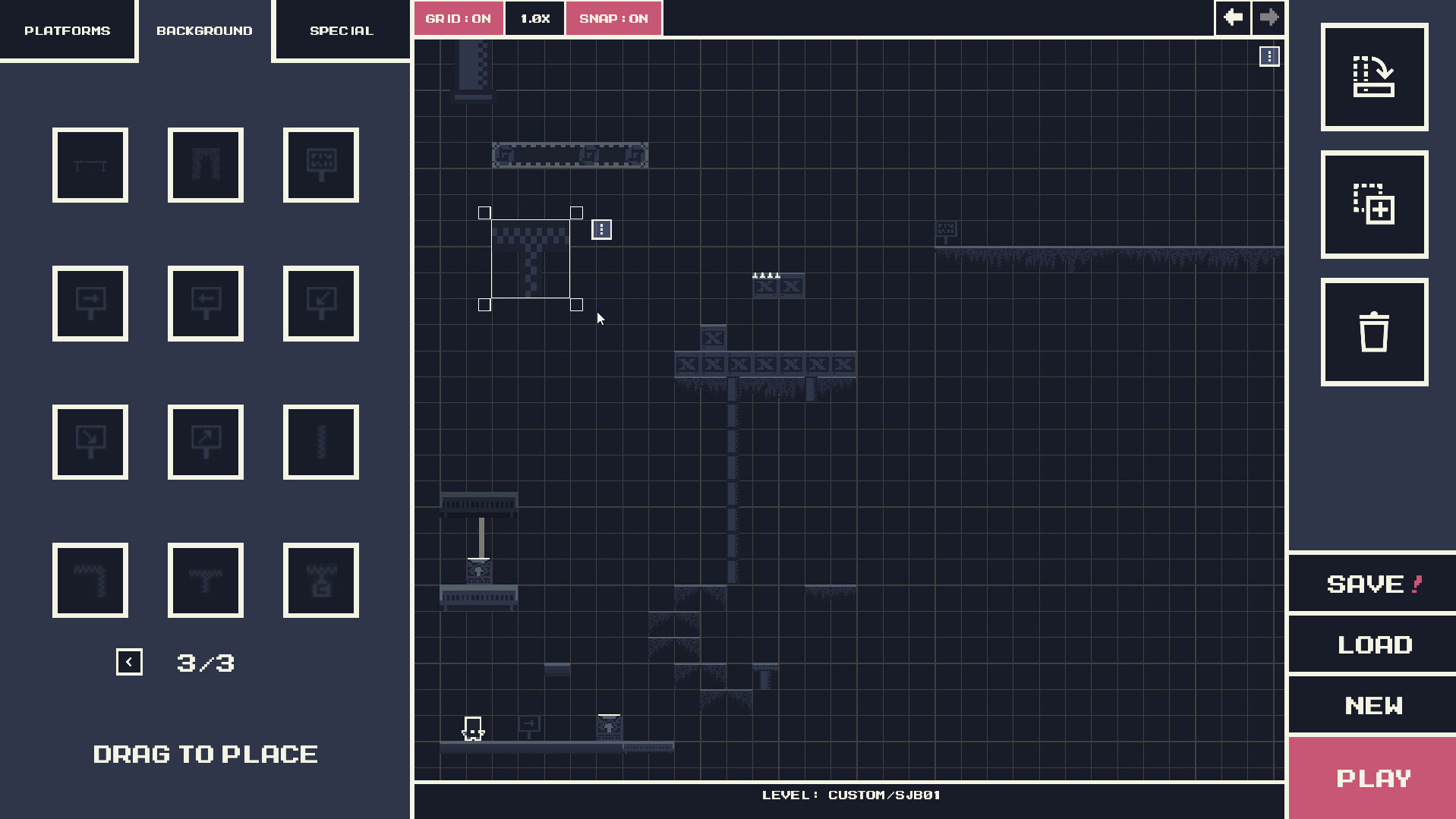Open the canvas corner options menu

(1269, 56)
